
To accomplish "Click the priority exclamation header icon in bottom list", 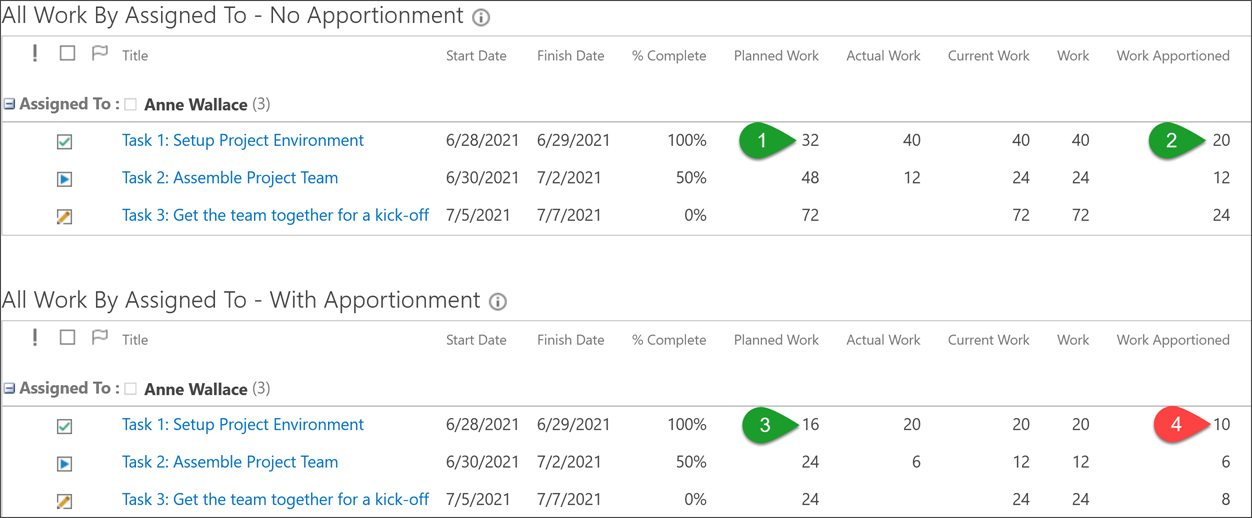I will pos(35,337).
